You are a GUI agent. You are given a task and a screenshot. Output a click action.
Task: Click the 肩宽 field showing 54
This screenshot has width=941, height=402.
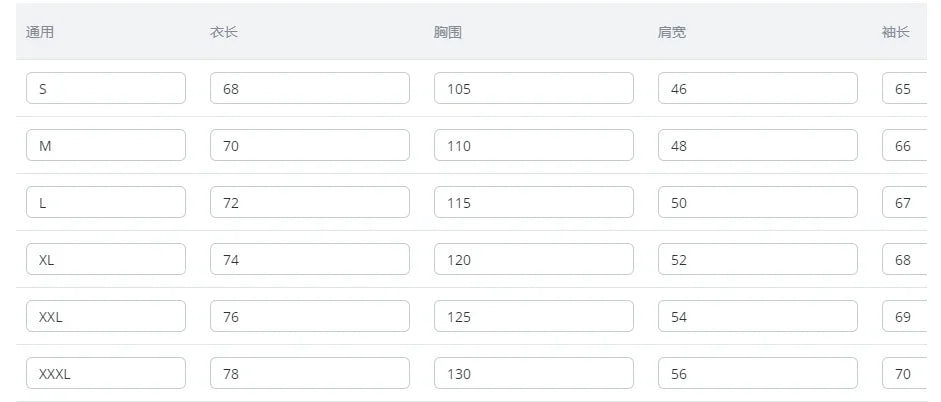(757, 316)
